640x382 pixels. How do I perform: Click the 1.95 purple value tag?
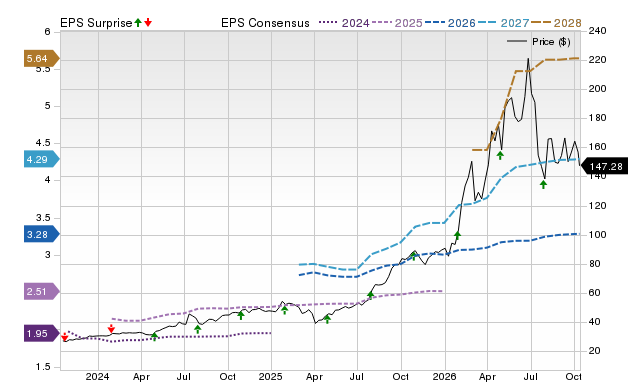[41, 333]
